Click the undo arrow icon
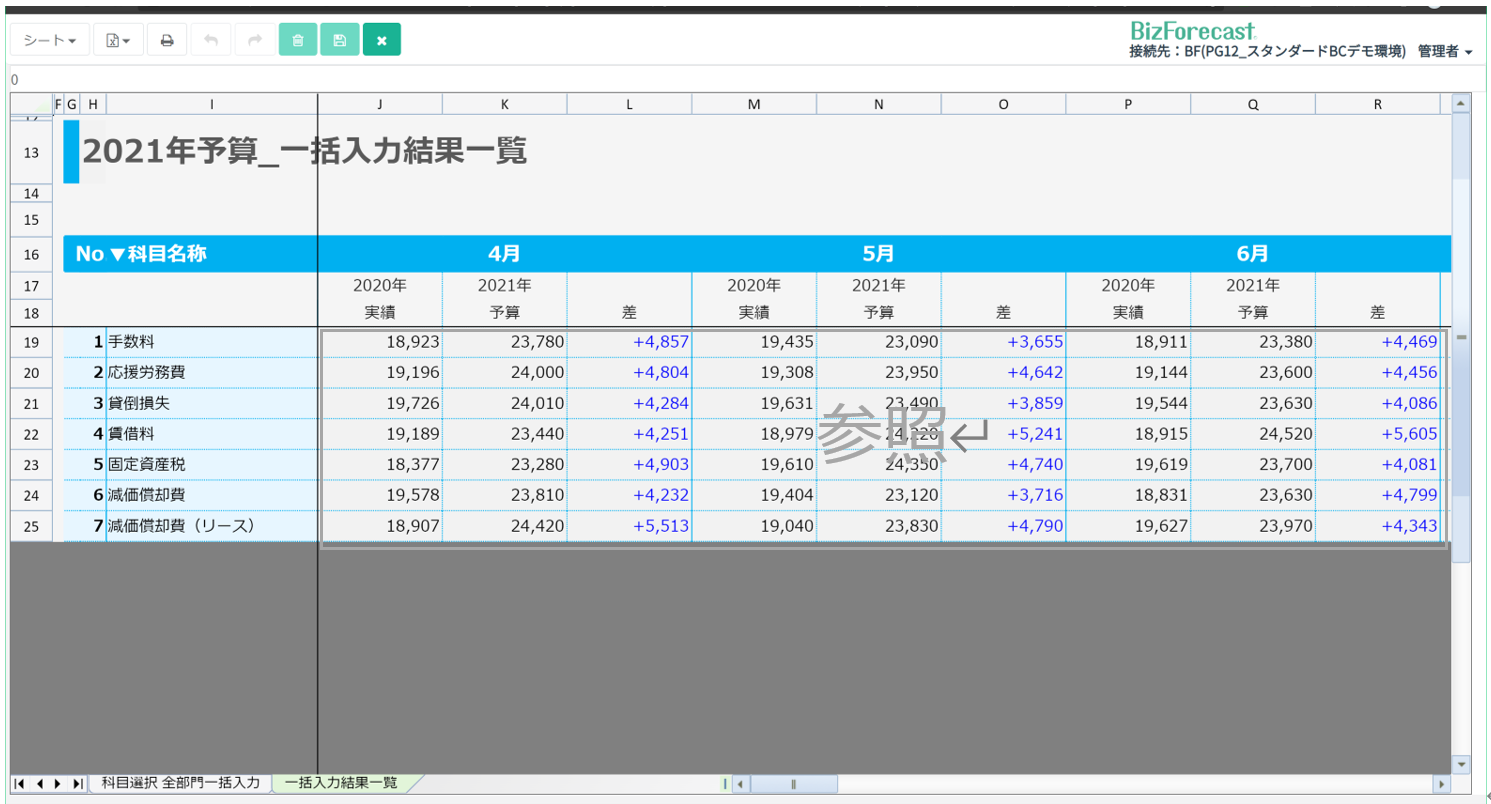1491x804 pixels. point(210,40)
